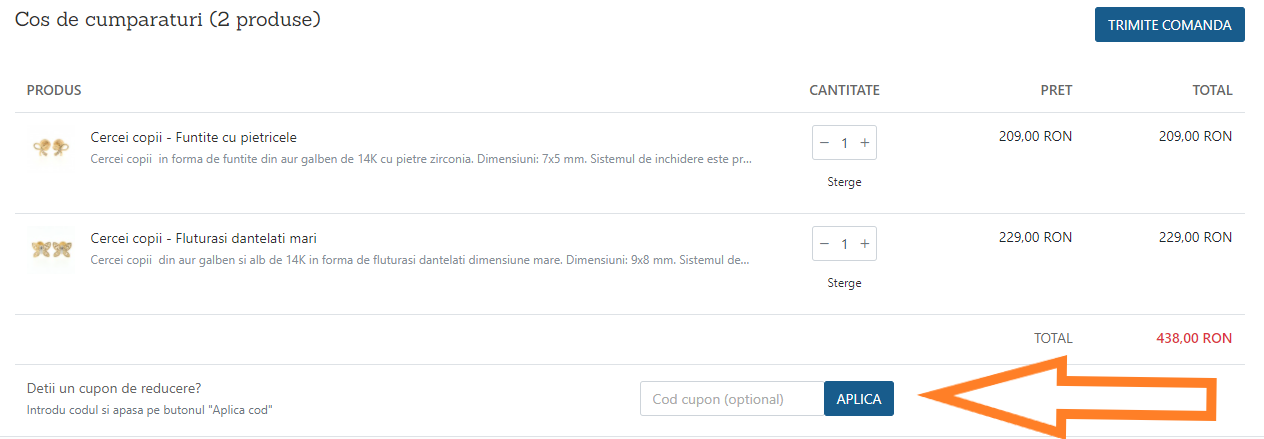
Task: Focus the Cod cupon input field
Action: [x=732, y=399]
